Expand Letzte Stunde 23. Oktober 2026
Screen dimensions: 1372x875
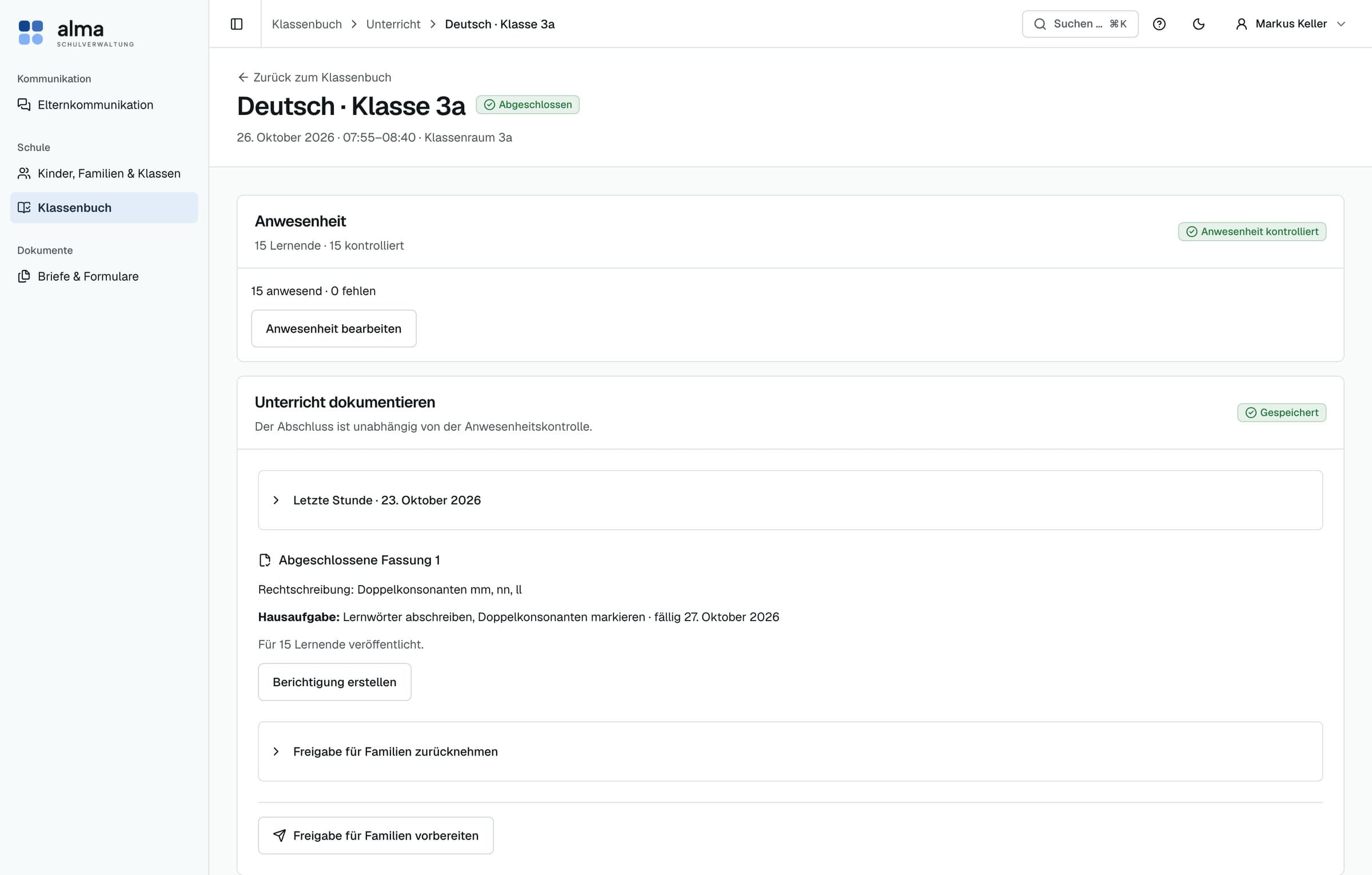(x=790, y=500)
